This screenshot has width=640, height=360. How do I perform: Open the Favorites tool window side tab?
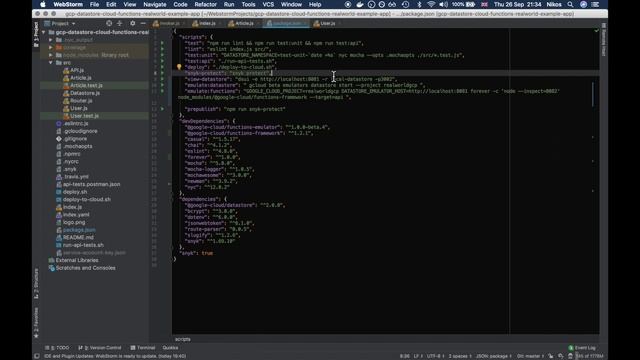36,322
